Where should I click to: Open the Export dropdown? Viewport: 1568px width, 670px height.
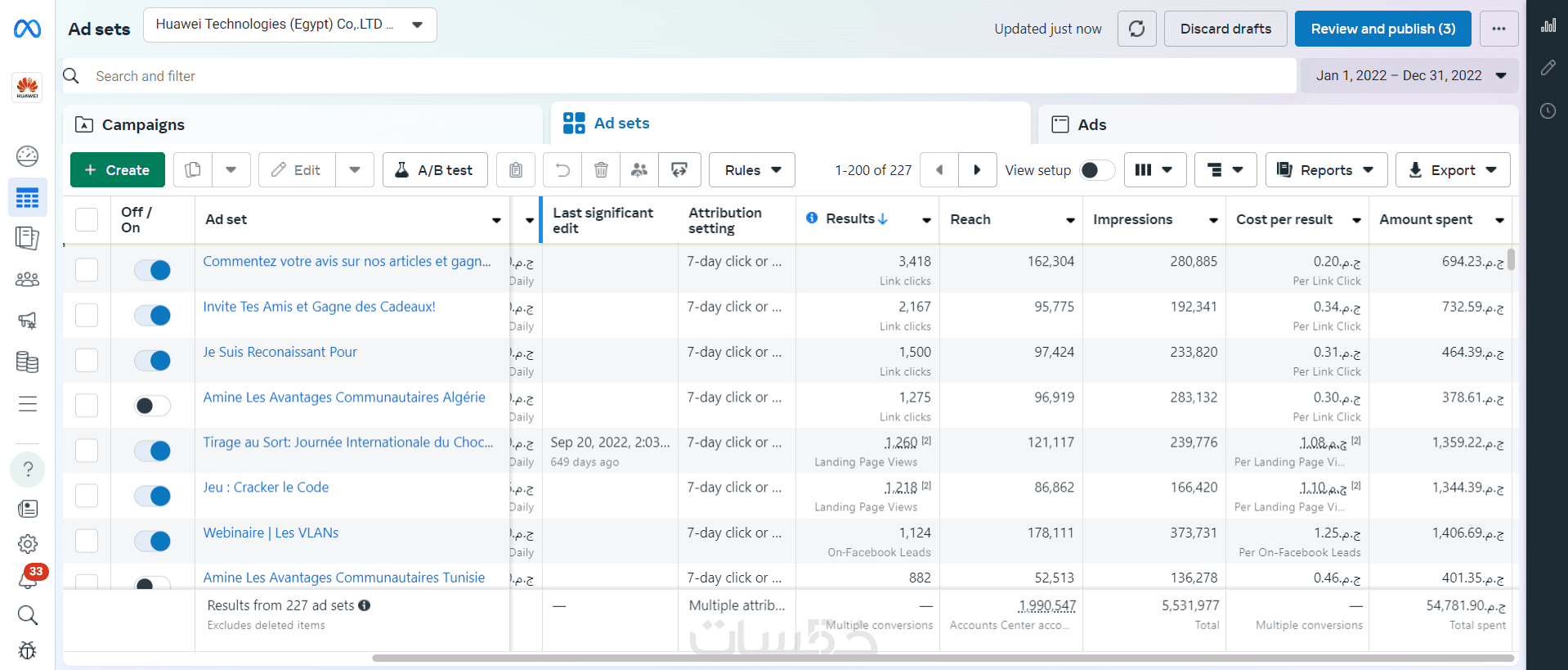[x=1453, y=170]
